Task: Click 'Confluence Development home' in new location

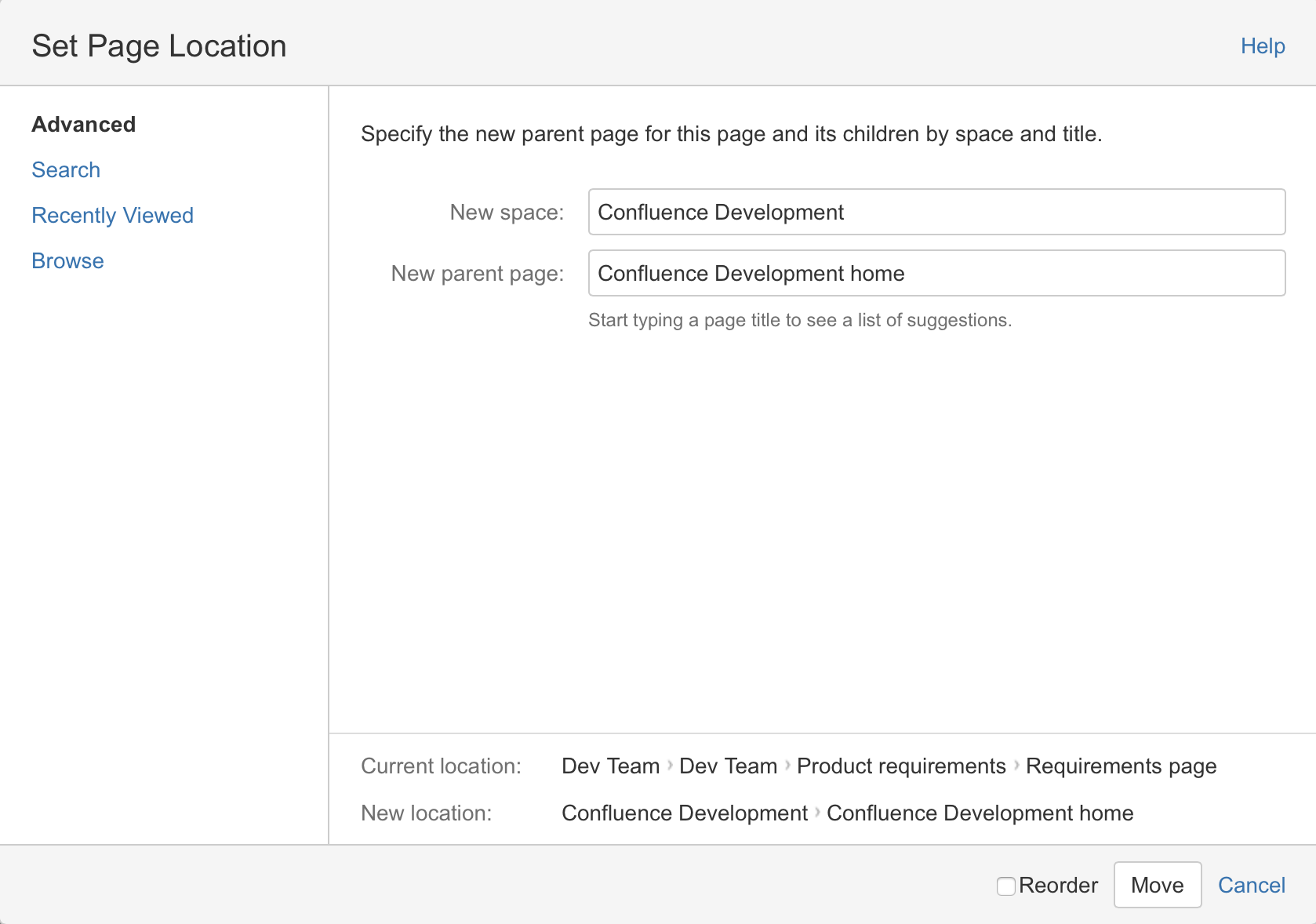Action: click(980, 813)
